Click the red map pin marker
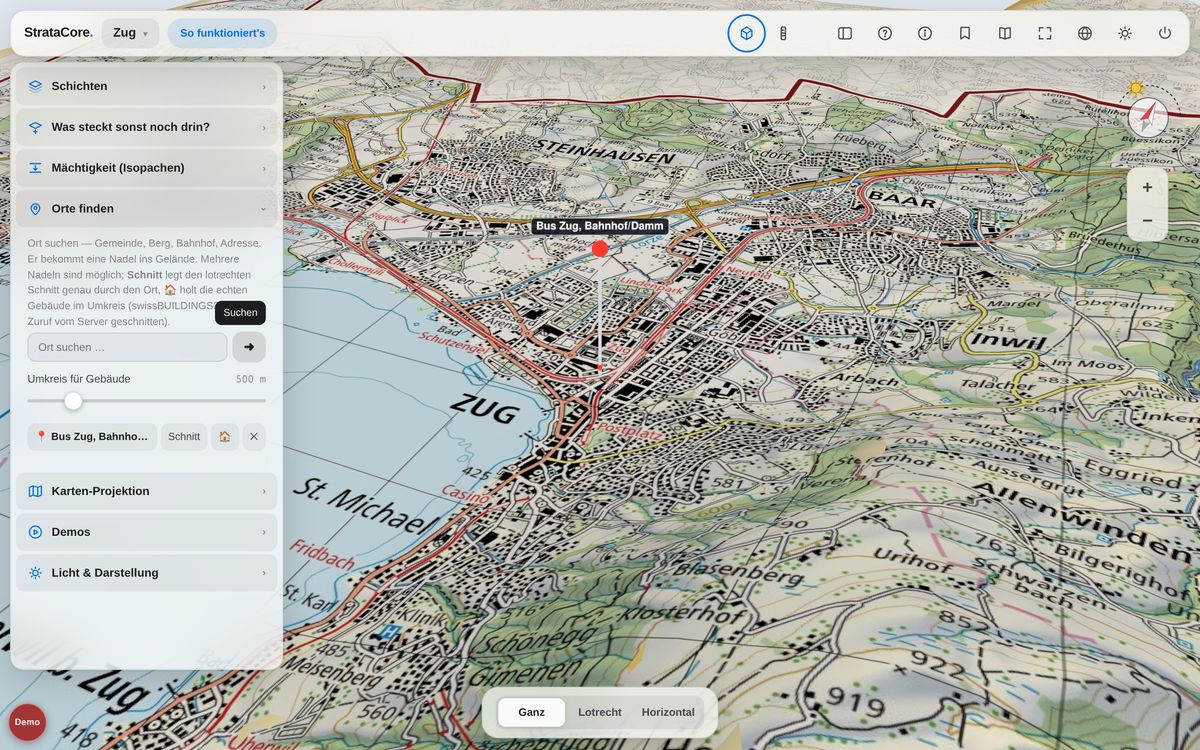 tap(600, 248)
